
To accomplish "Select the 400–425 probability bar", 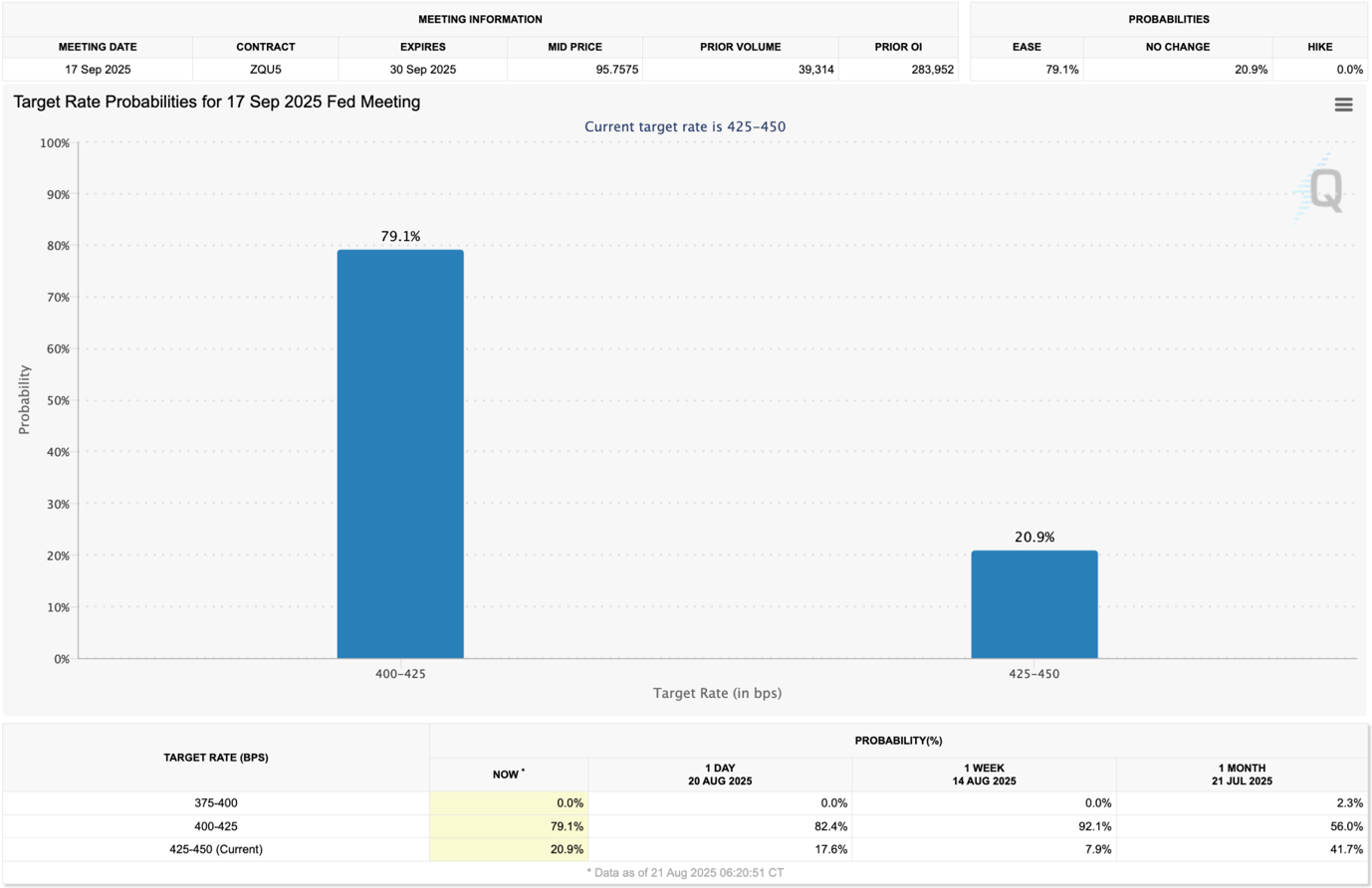I will 401,453.
